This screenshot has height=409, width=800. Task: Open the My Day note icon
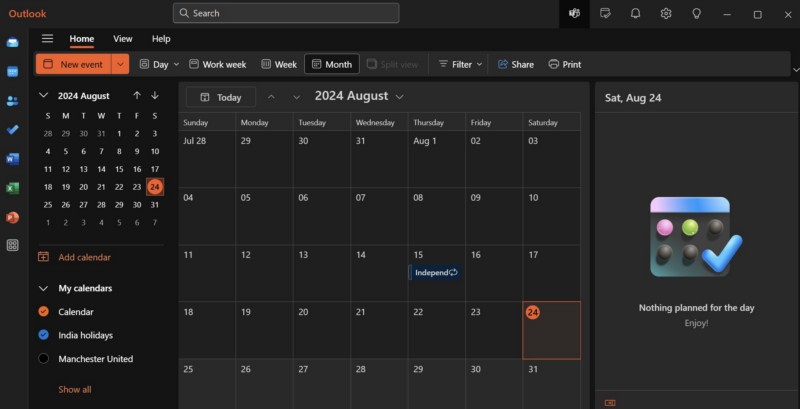pos(605,14)
